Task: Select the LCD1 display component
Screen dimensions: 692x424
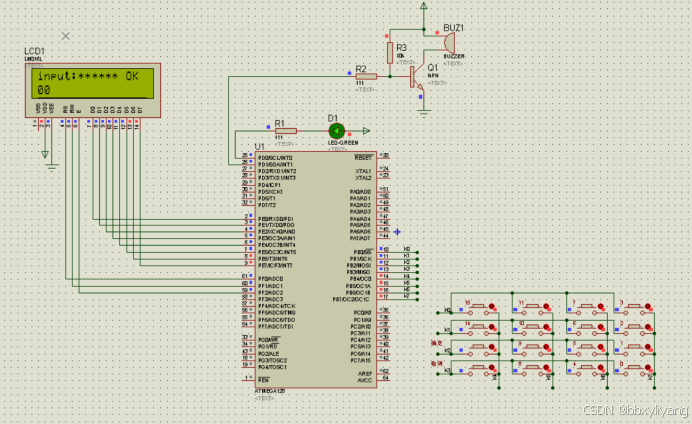Action: 93,90
